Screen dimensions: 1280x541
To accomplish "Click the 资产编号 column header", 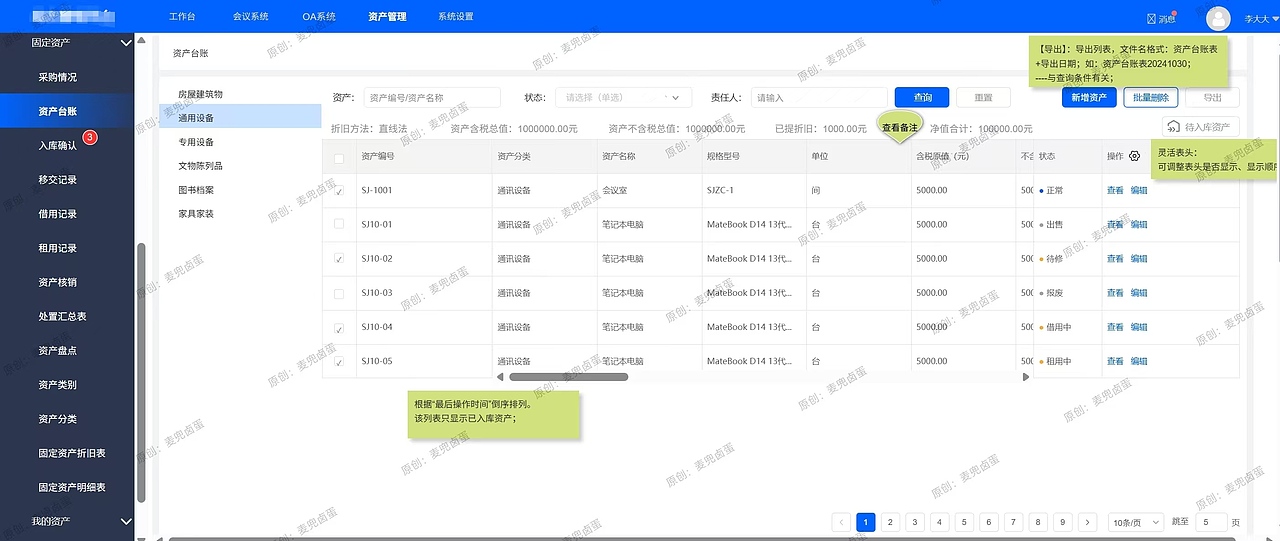I will (378, 157).
